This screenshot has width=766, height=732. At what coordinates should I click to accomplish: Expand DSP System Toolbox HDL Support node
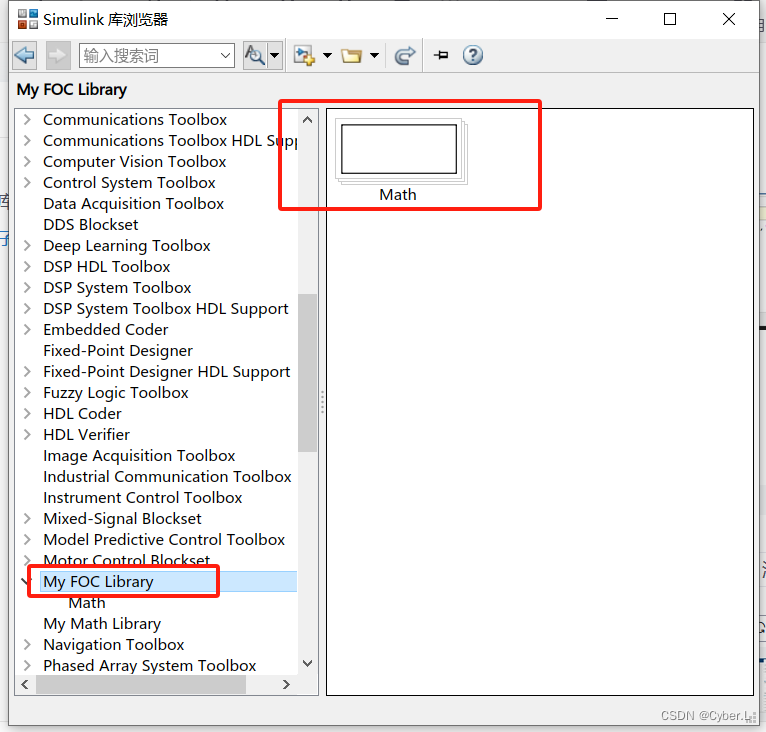(27, 308)
